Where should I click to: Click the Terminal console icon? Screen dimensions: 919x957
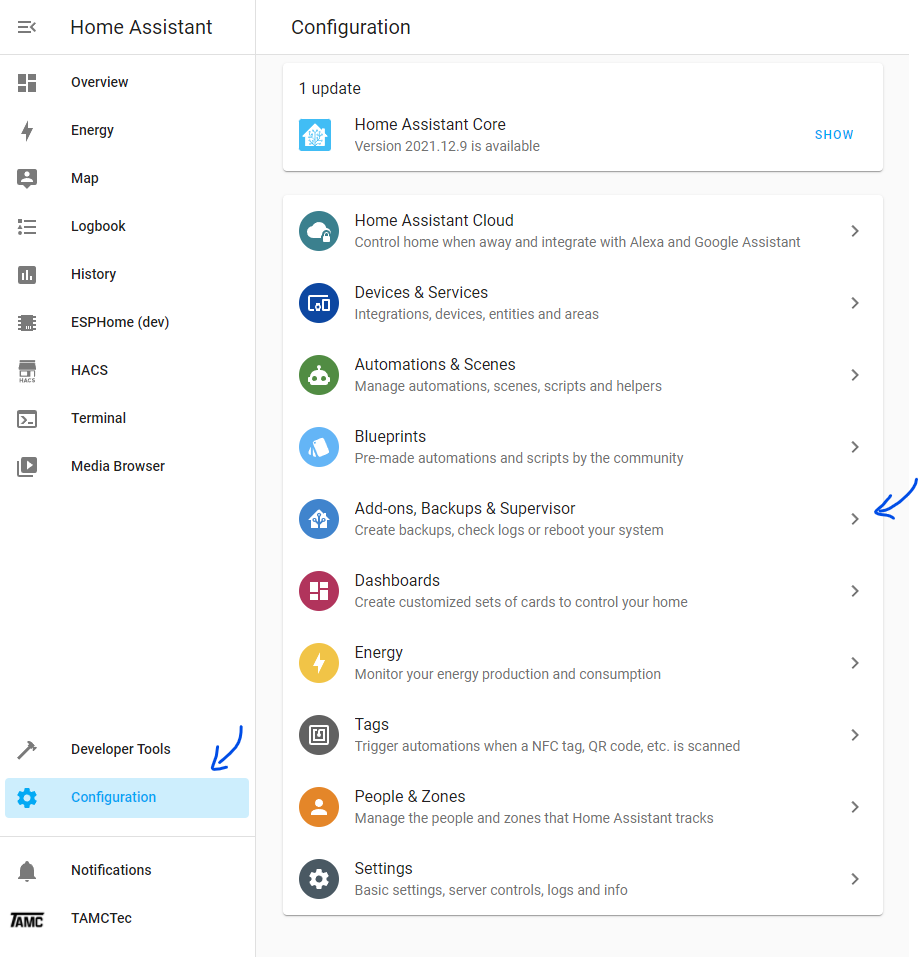27,419
